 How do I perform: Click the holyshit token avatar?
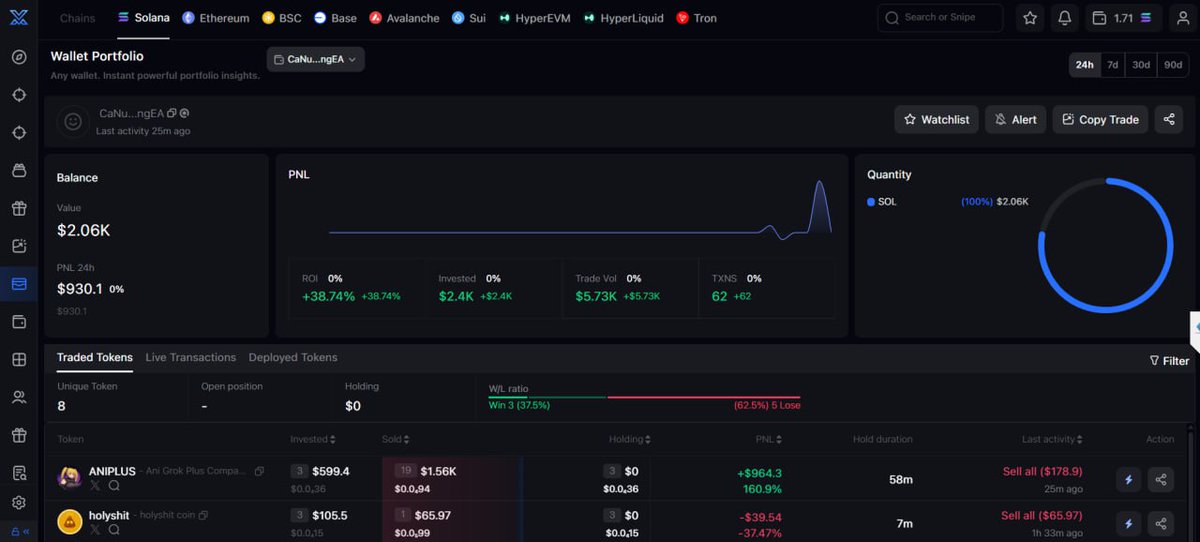pos(69,522)
